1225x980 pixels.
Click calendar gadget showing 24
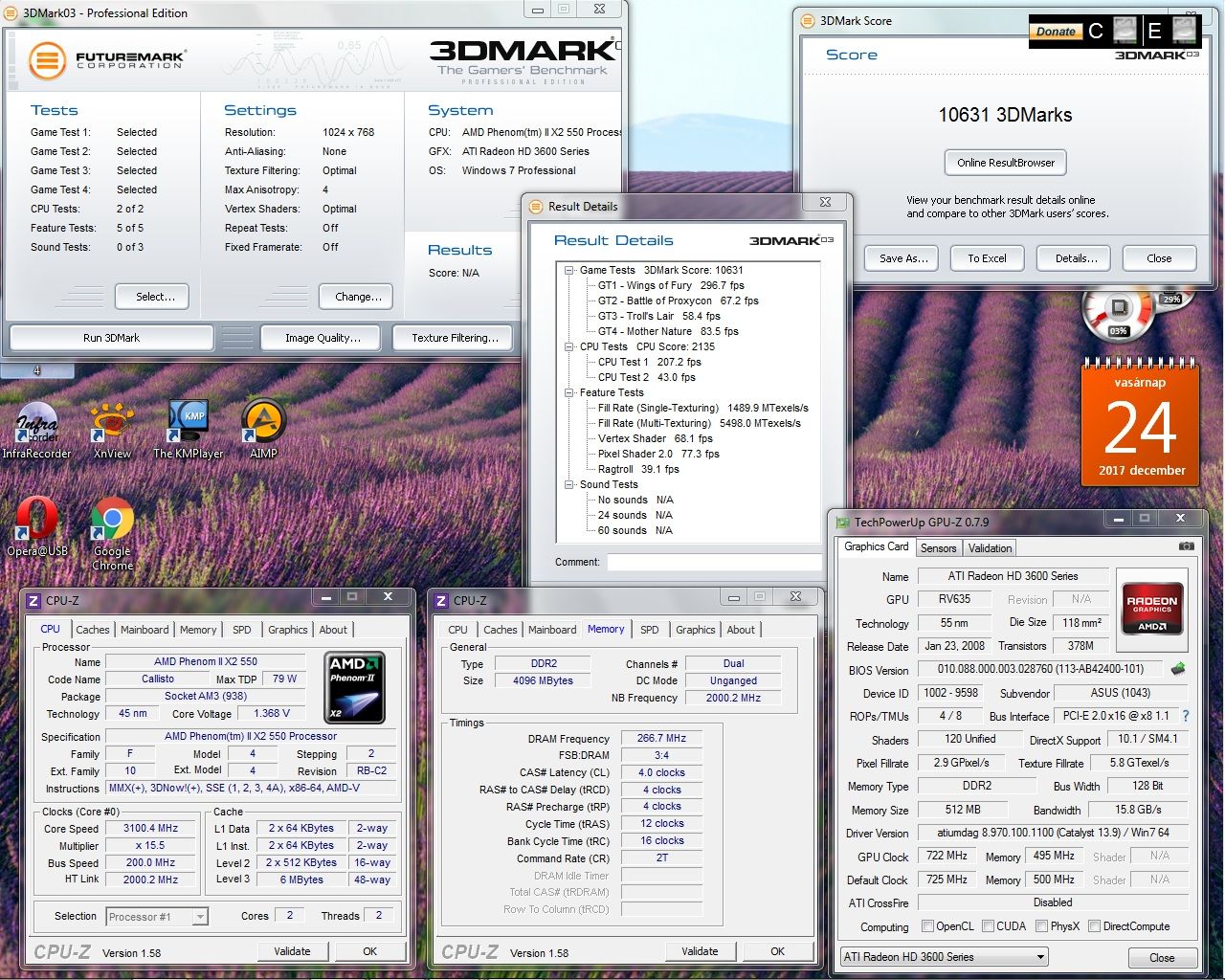click(1140, 423)
